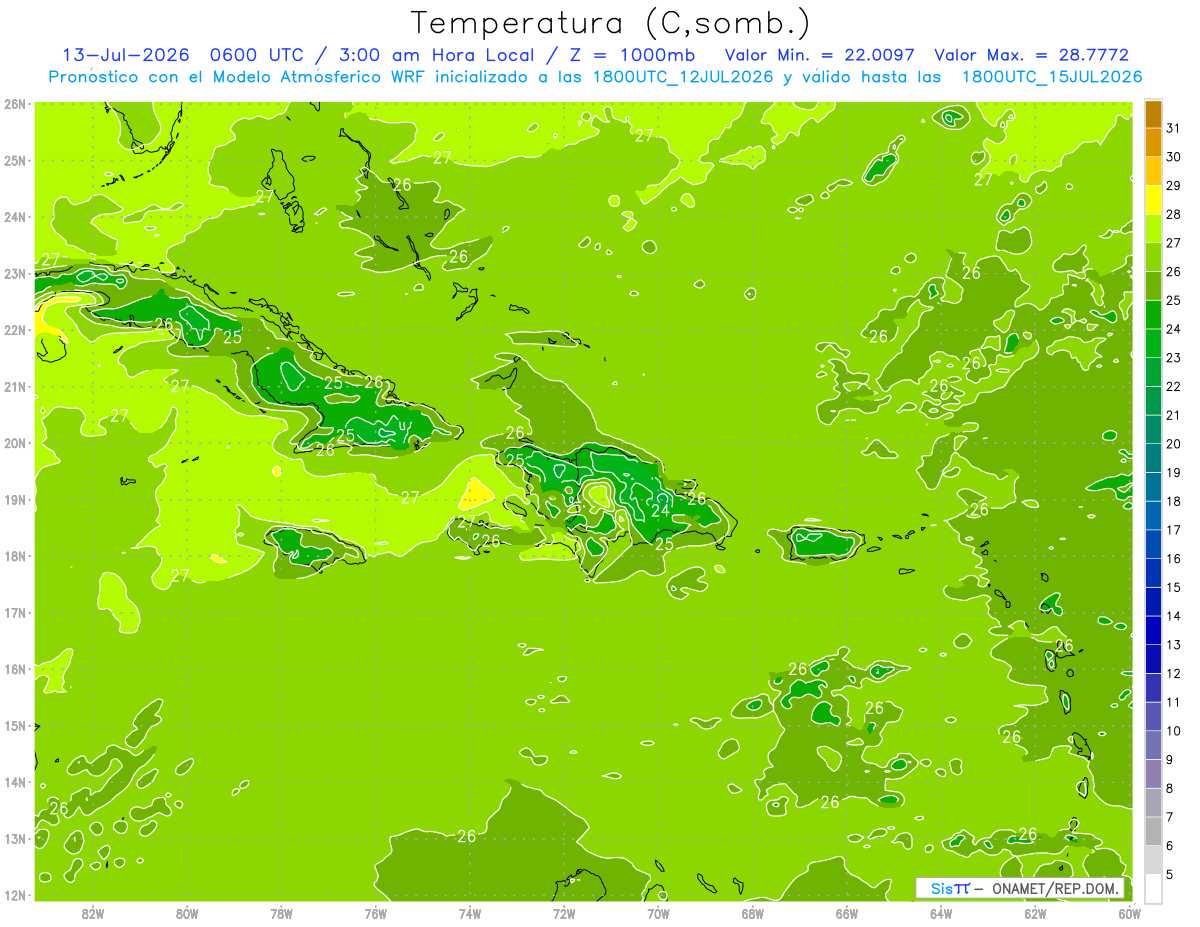Click the '26N' latitude axis label
This screenshot has height=927, width=1200.
[14, 104]
